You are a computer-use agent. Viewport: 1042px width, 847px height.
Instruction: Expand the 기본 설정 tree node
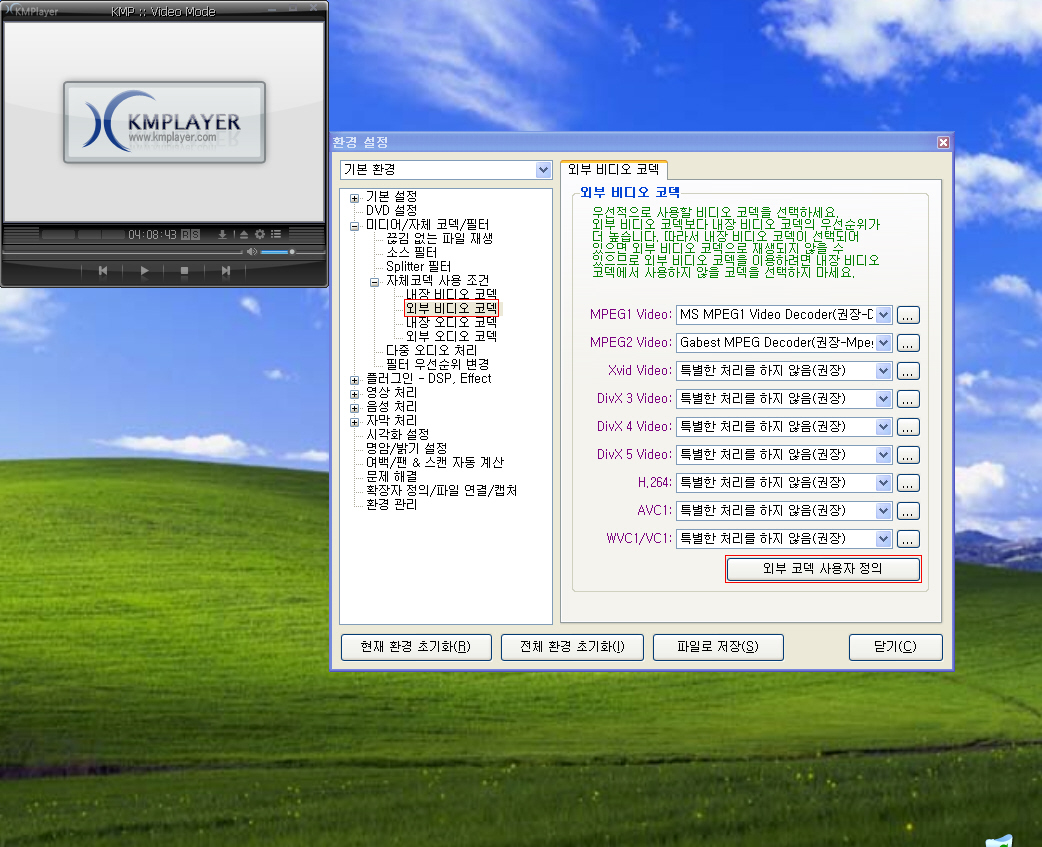click(354, 198)
